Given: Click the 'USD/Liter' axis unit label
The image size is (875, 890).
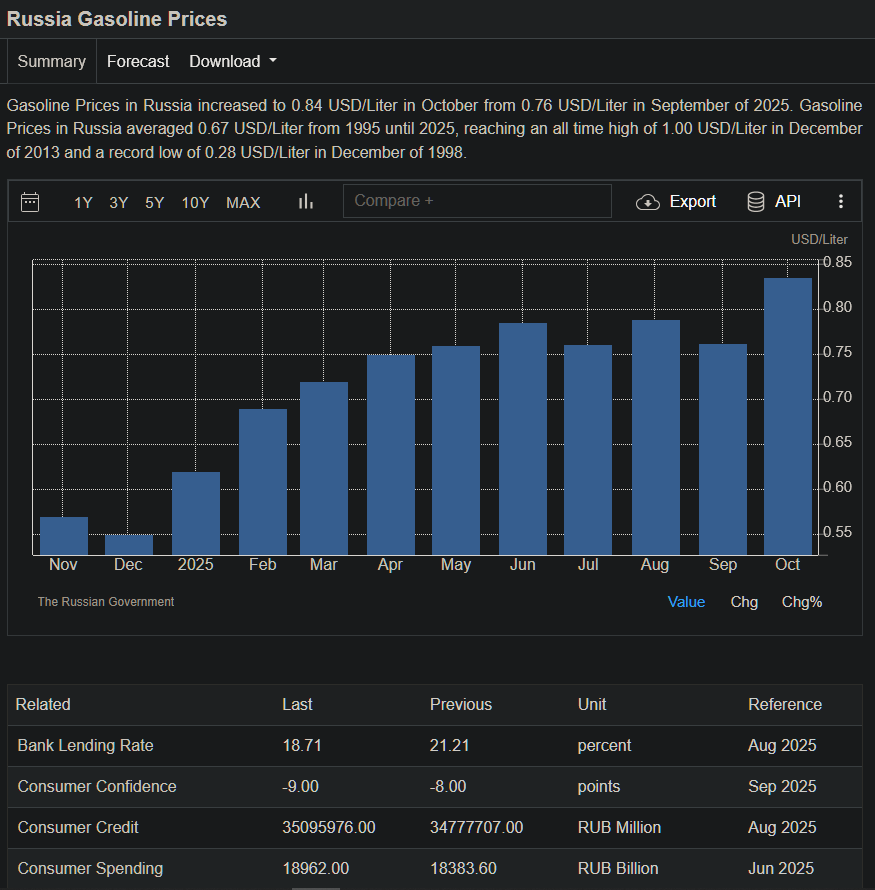Looking at the screenshot, I should tap(819, 240).
